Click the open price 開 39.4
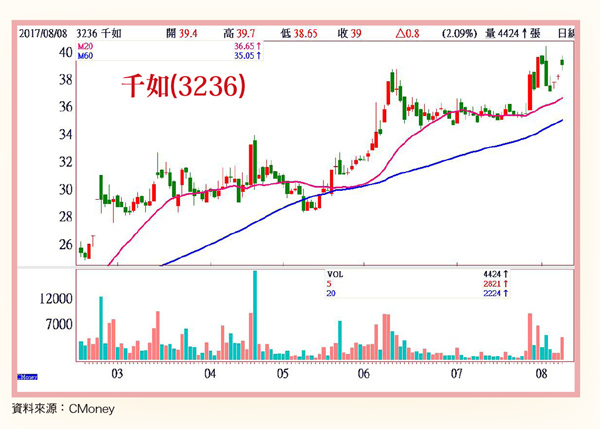Image resolution: width=600 pixels, height=429 pixels. 182,34
